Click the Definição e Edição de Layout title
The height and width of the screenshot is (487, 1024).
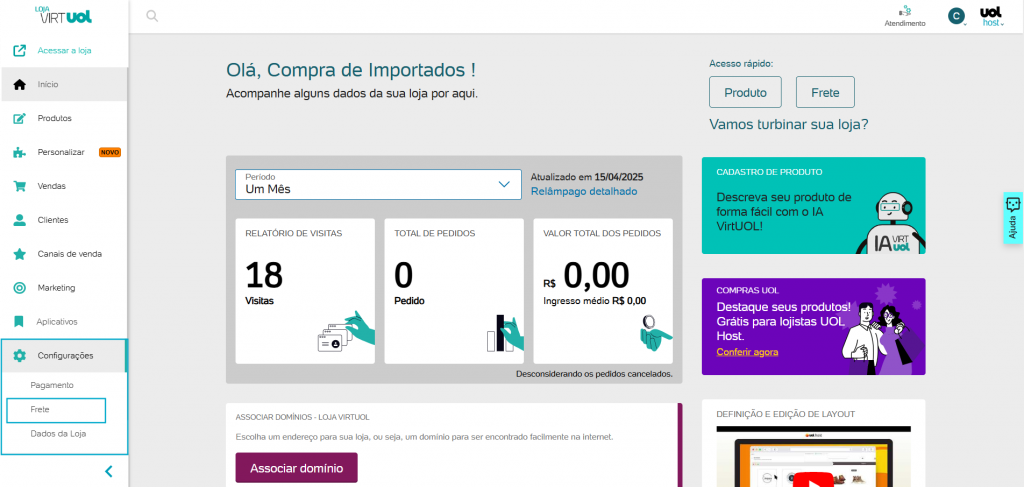(786, 414)
